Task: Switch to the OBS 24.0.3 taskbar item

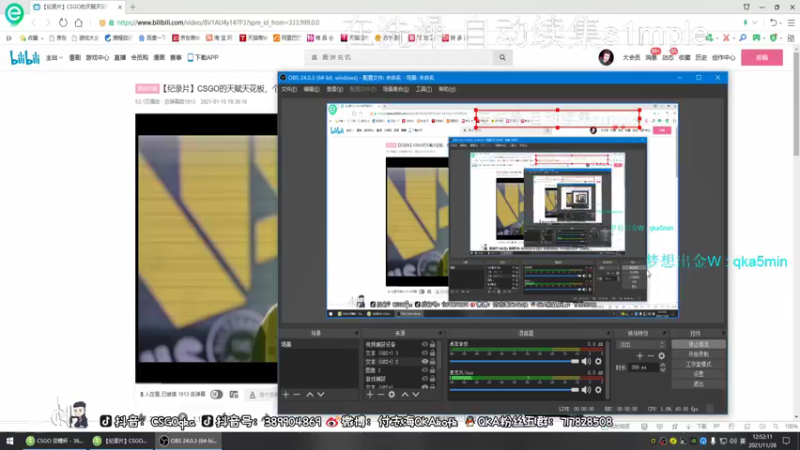Action: click(188, 441)
